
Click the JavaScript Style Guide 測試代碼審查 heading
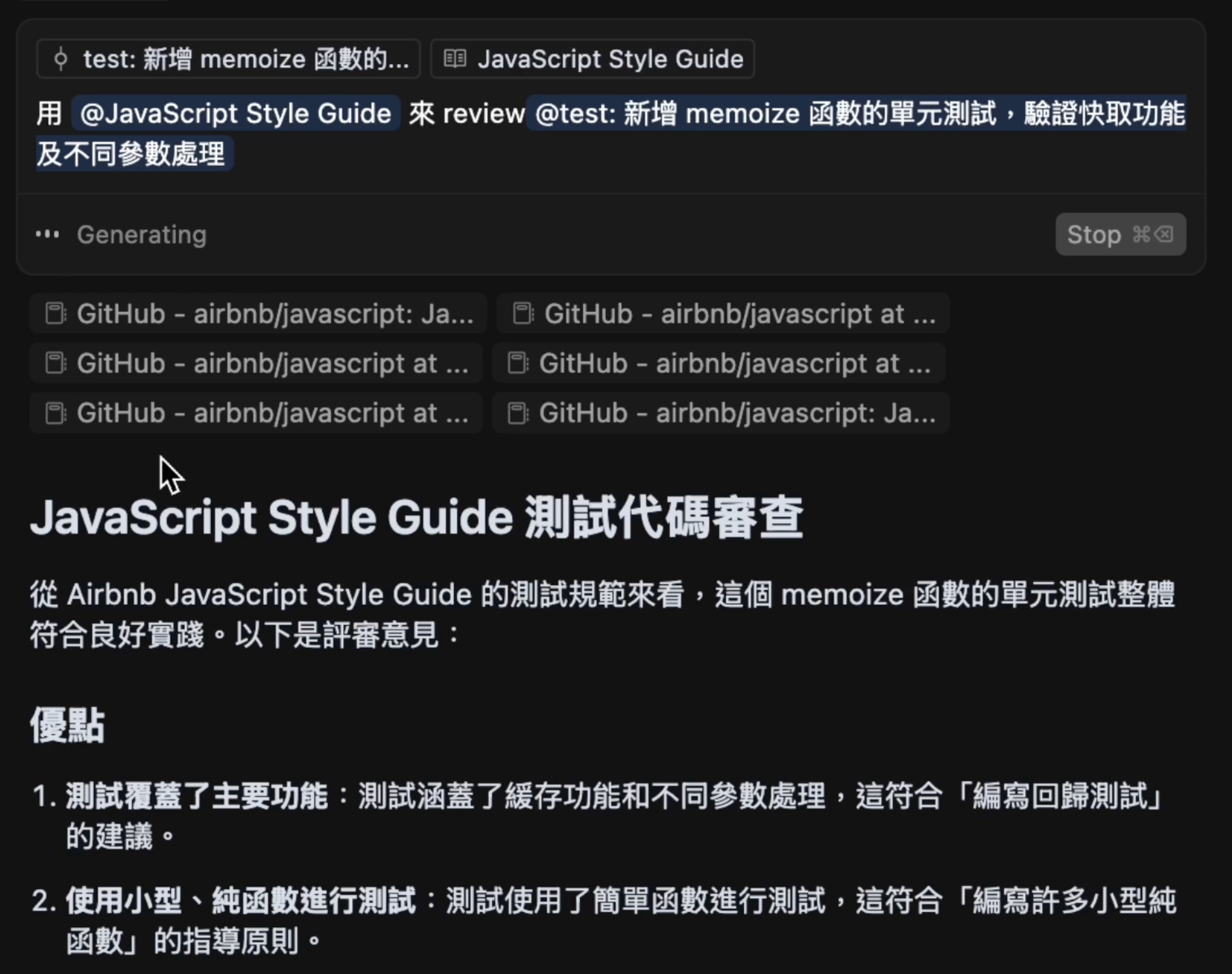point(417,517)
